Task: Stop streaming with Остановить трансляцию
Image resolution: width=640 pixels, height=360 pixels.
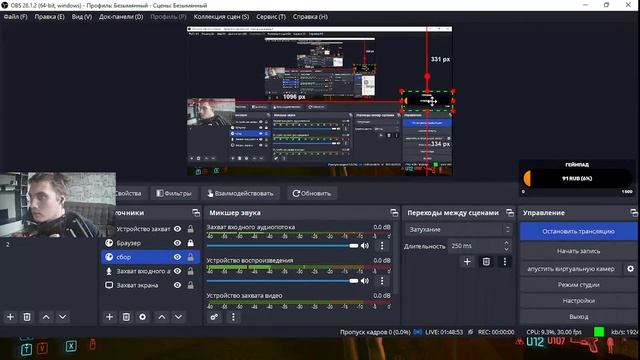Action: [x=578, y=231]
